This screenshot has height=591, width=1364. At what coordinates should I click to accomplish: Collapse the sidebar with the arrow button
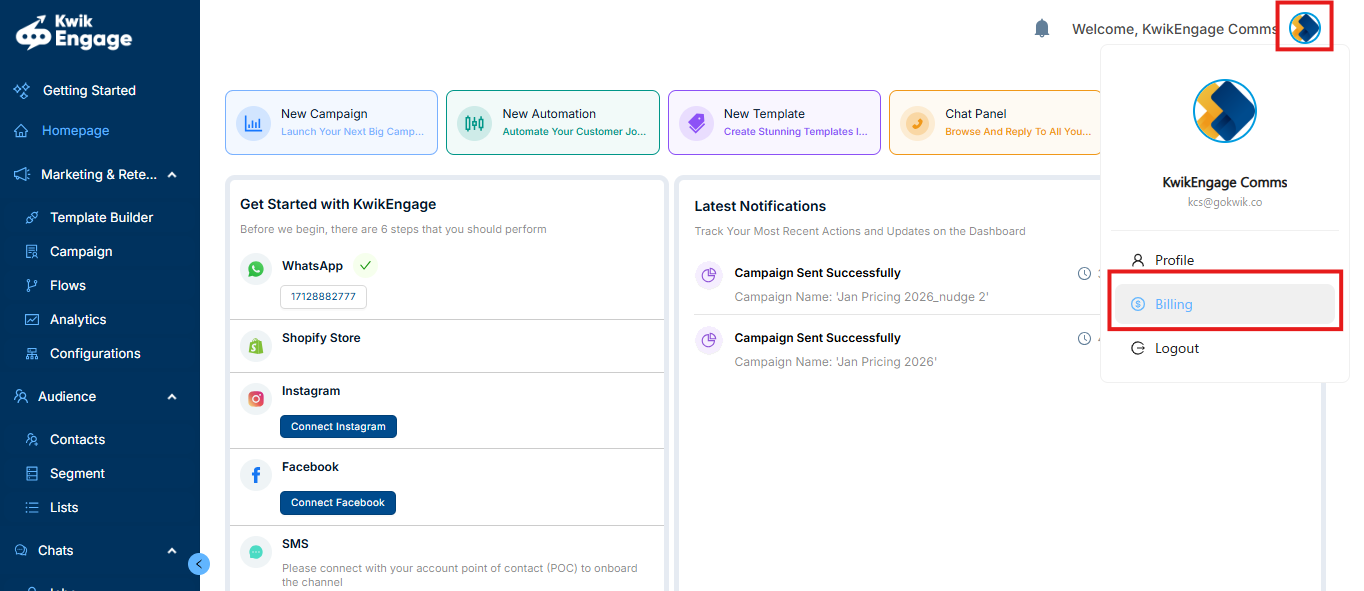(199, 564)
